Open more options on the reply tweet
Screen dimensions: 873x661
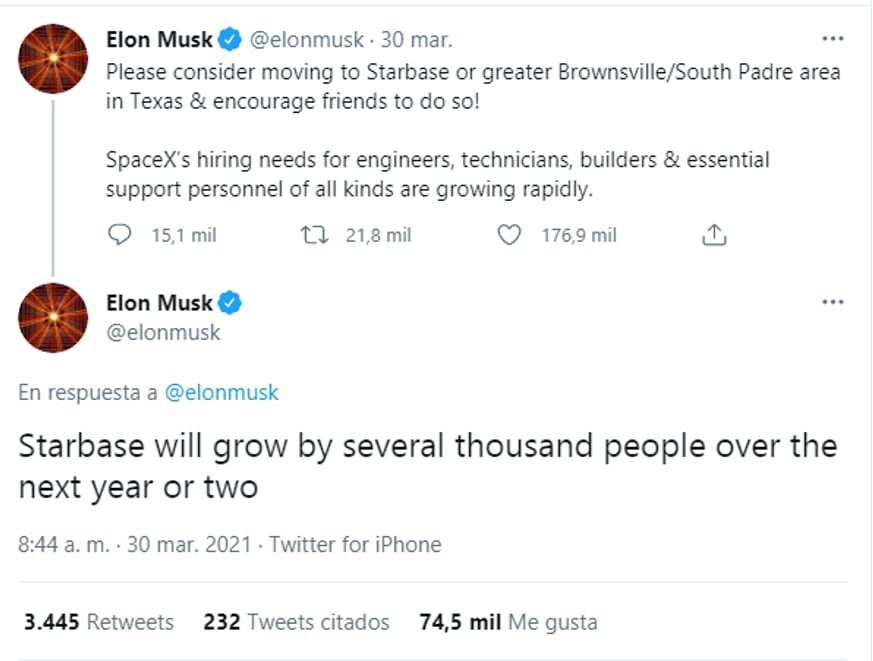tap(832, 301)
